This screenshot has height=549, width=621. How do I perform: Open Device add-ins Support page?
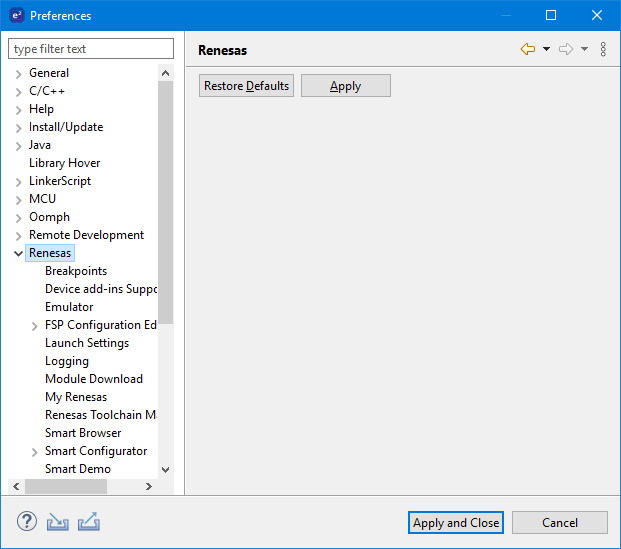point(101,289)
